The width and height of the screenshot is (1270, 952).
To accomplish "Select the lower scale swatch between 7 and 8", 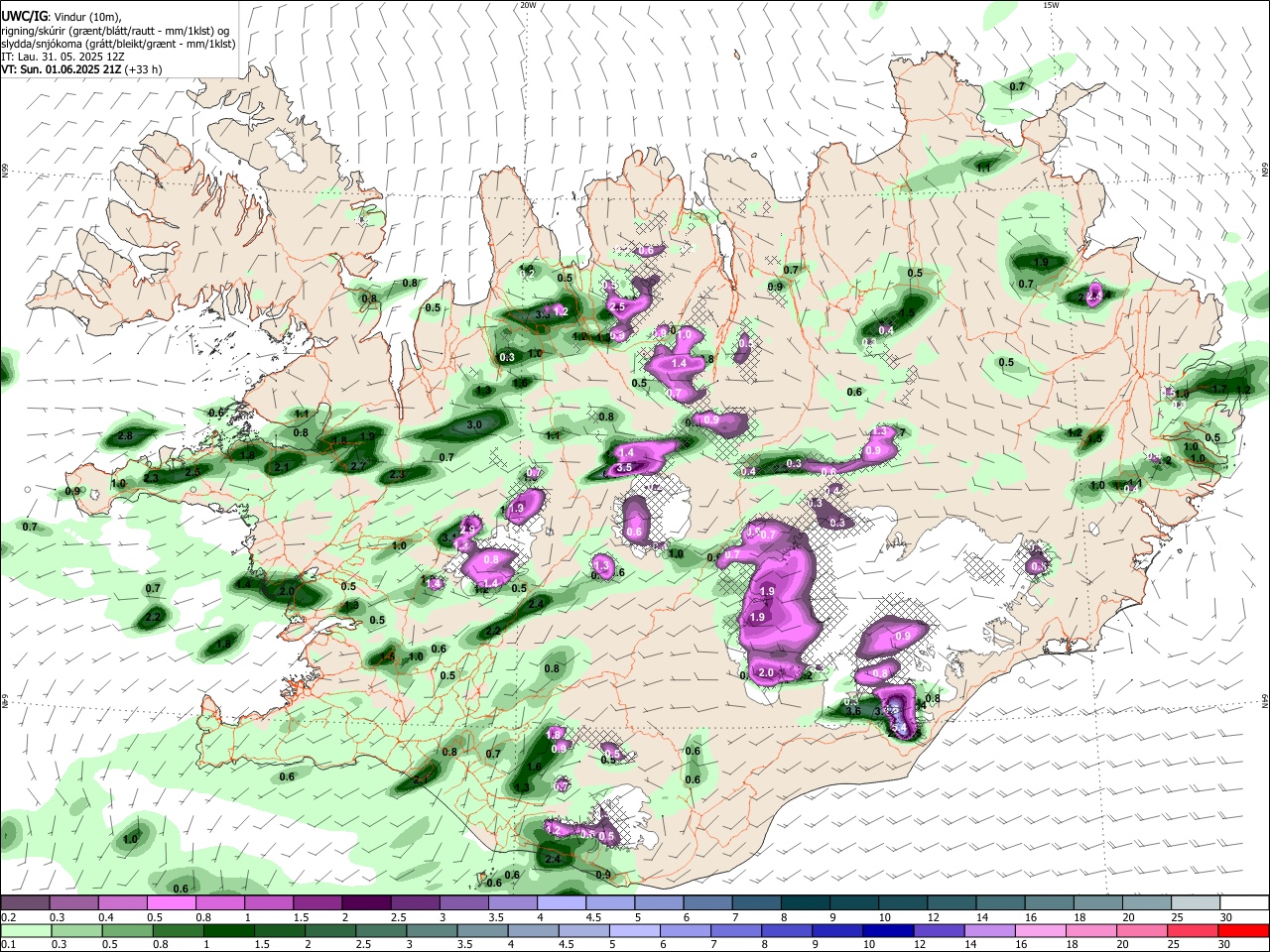I will point(736,930).
